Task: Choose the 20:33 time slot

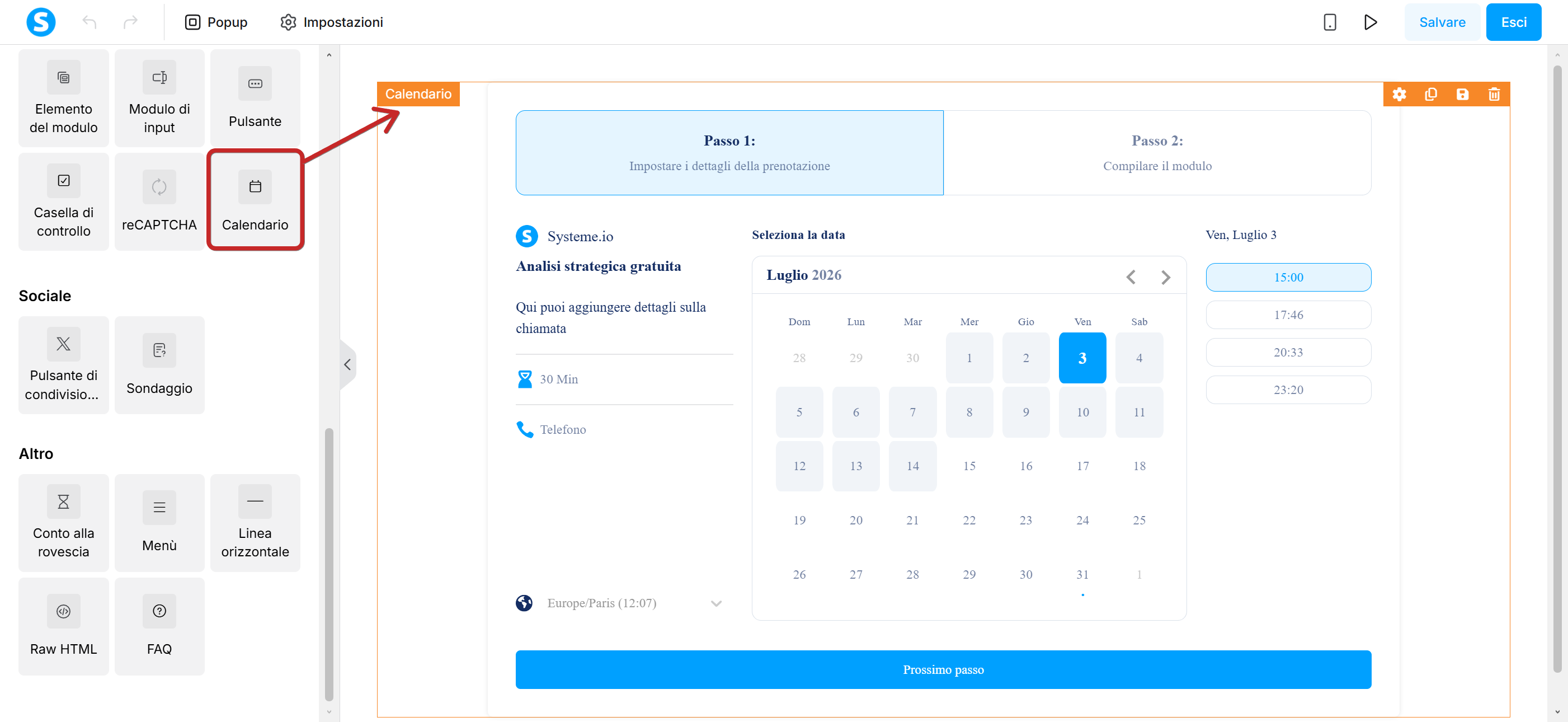Action: [1288, 353]
